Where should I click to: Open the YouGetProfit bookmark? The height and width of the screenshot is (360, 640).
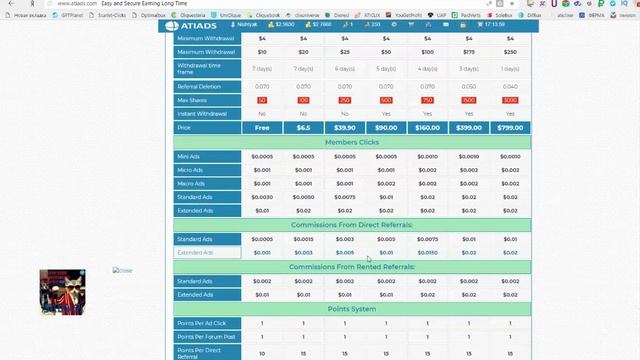(404, 15)
